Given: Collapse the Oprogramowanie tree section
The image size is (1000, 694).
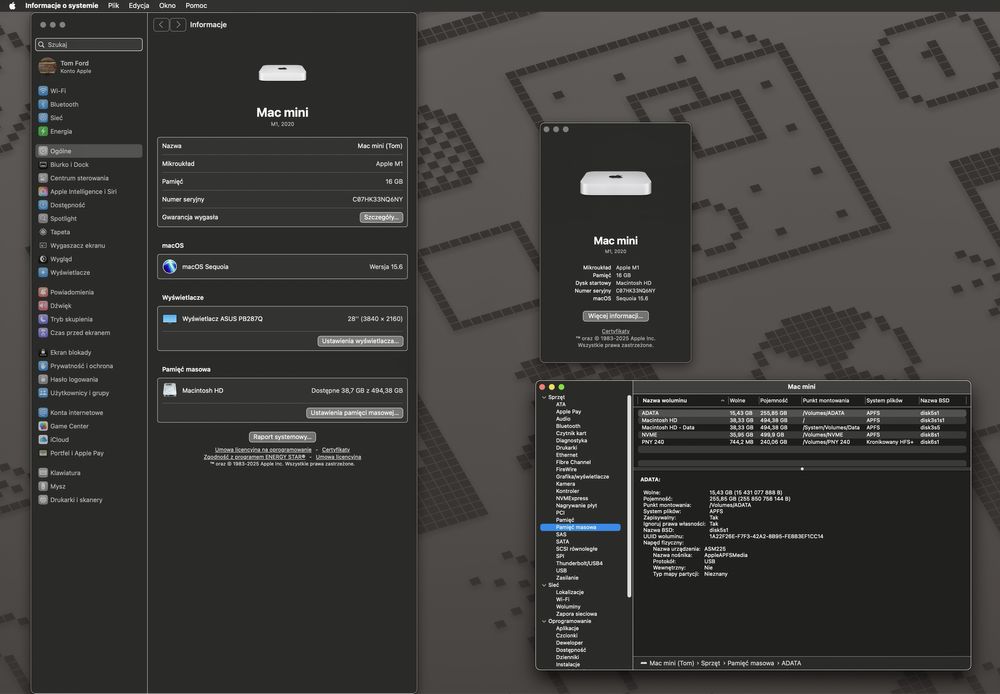Looking at the screenshot, I should pos(544,621).
